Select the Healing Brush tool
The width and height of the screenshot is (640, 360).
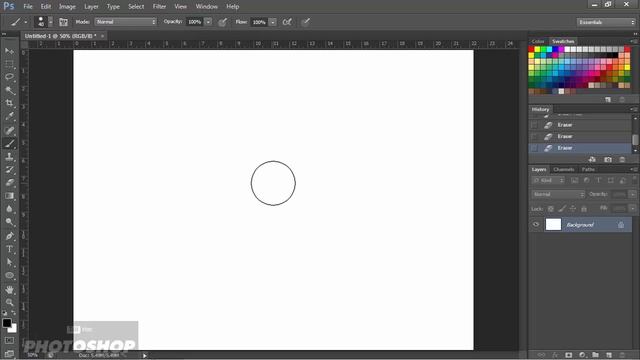[9, 130]
